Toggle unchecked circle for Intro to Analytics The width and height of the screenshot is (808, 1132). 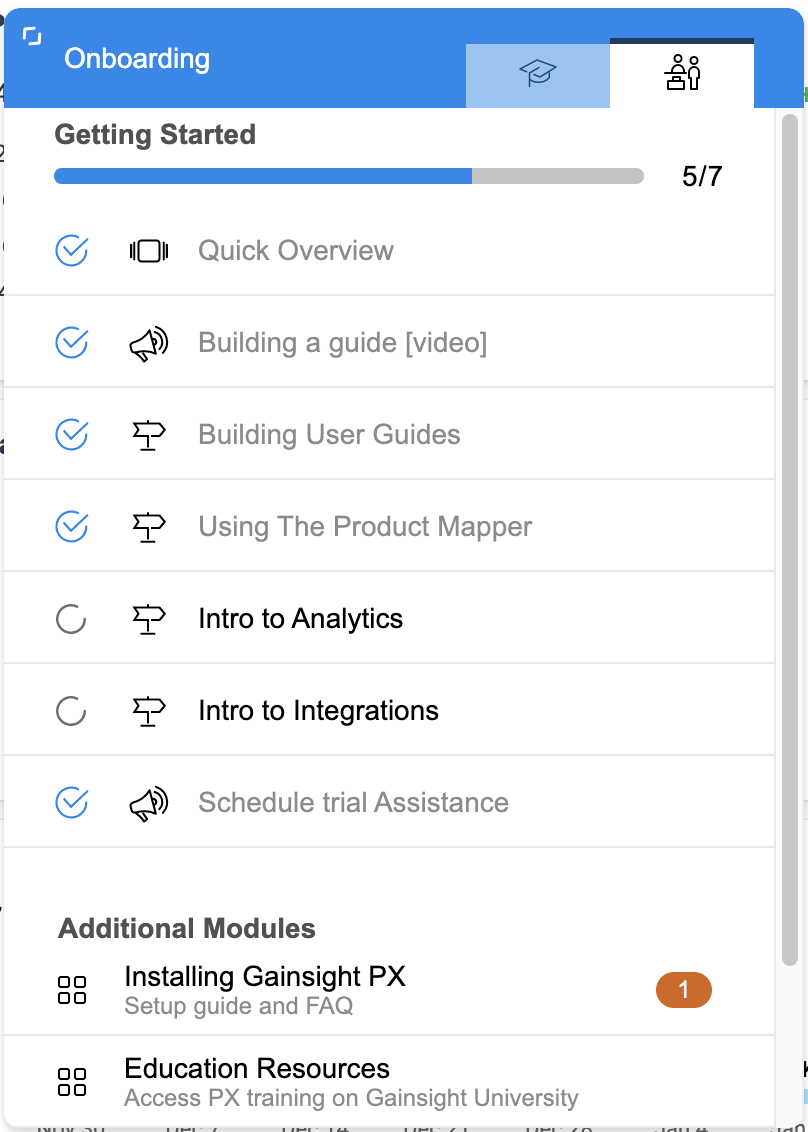click(71, 619)
